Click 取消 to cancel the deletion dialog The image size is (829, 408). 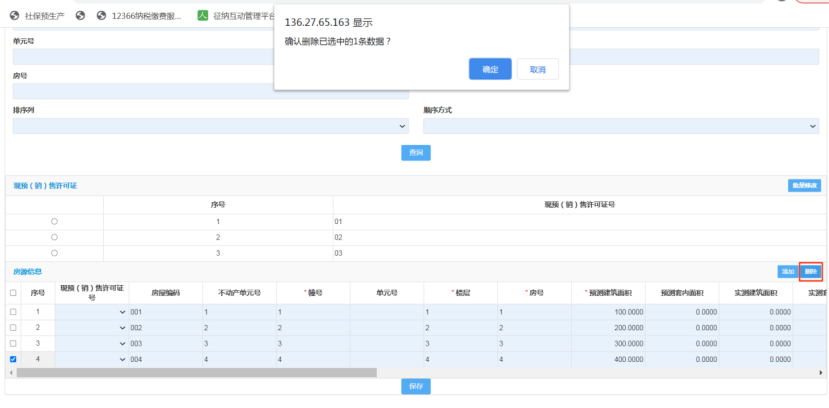(537, 69)
